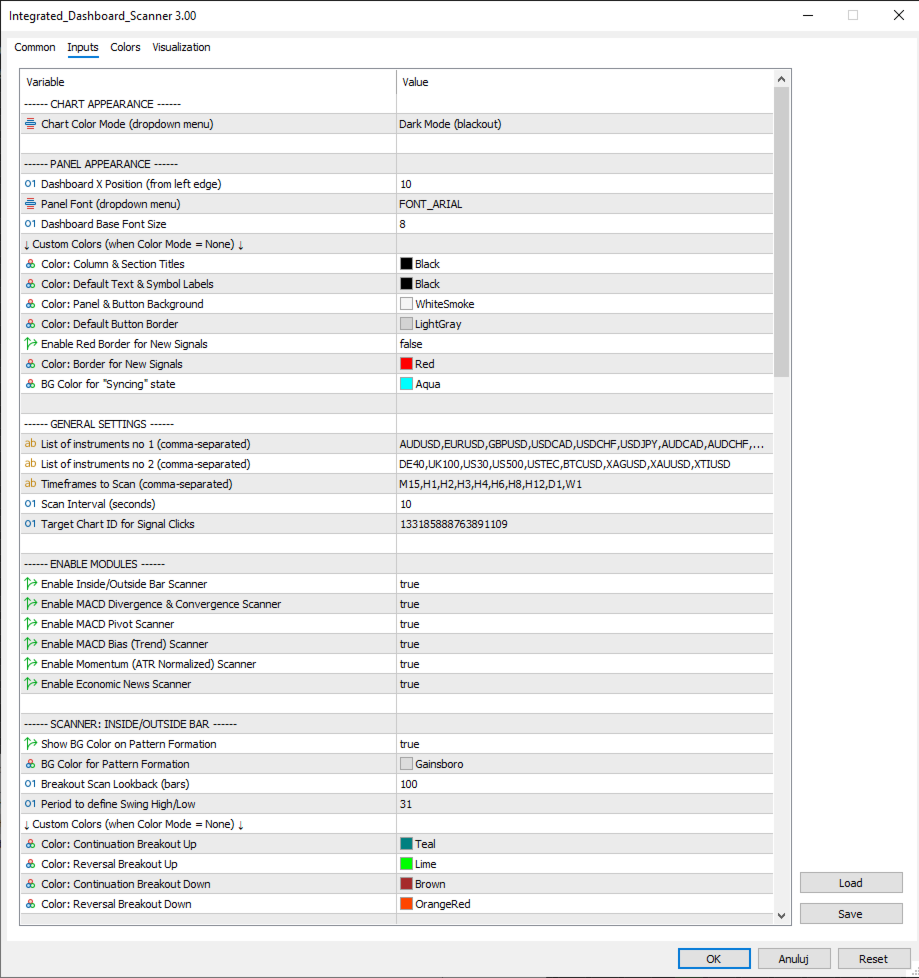Switch to the Common tab
919x978 pixels.
[x=35, y=47]
